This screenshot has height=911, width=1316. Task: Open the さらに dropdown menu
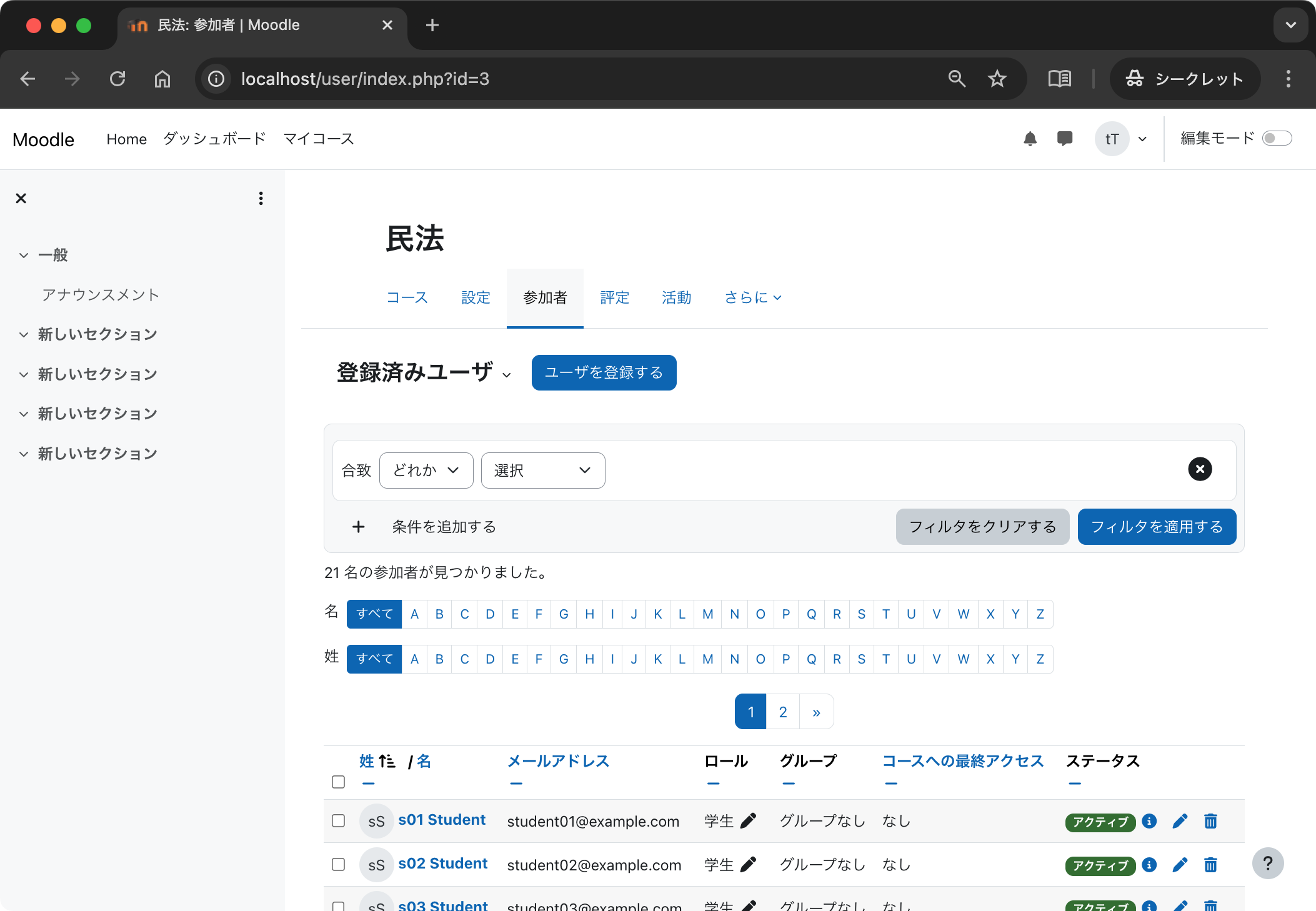pos(752,297)
